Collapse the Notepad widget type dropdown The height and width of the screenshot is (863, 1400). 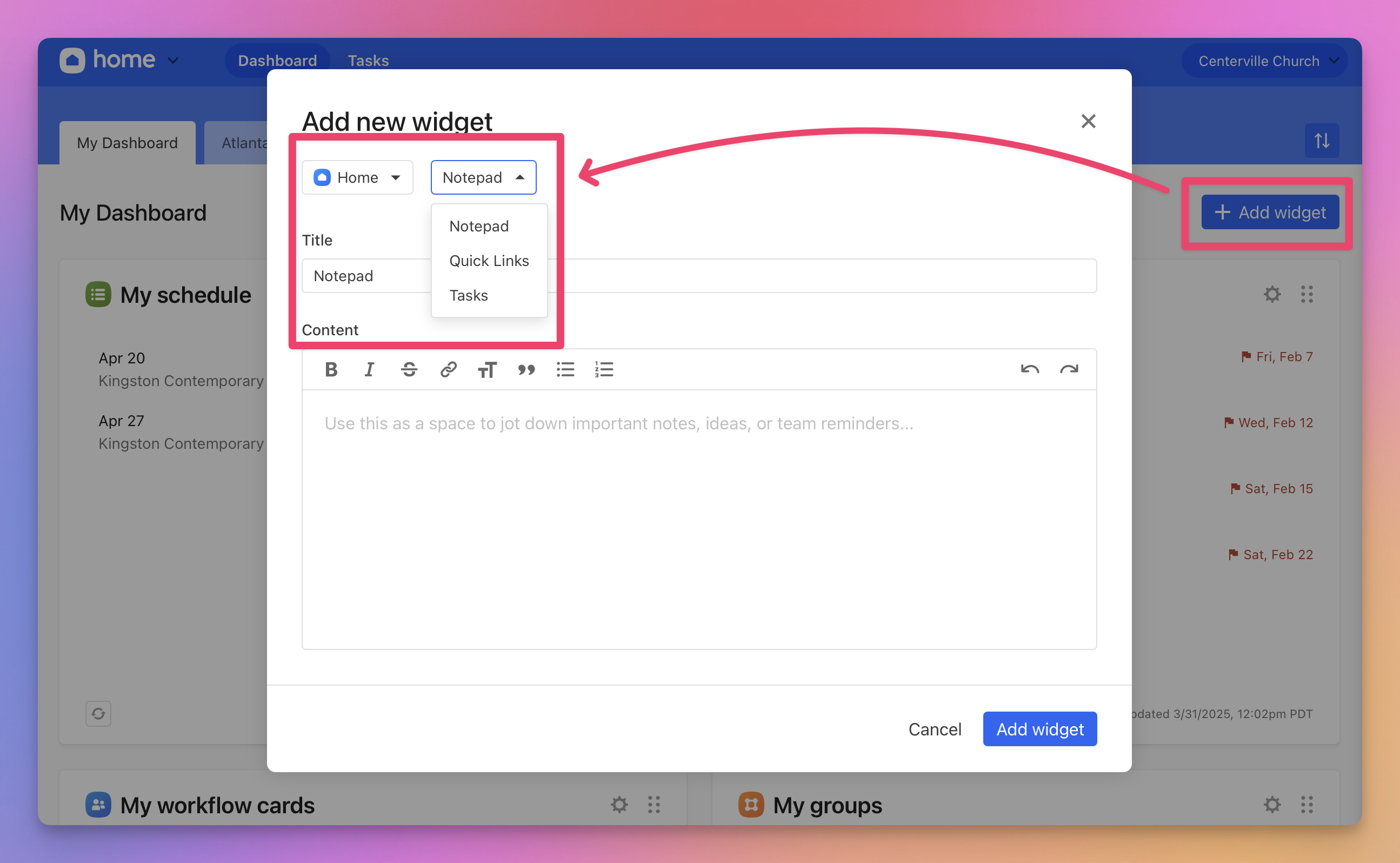pyautogui.click(x=483, y=177)
